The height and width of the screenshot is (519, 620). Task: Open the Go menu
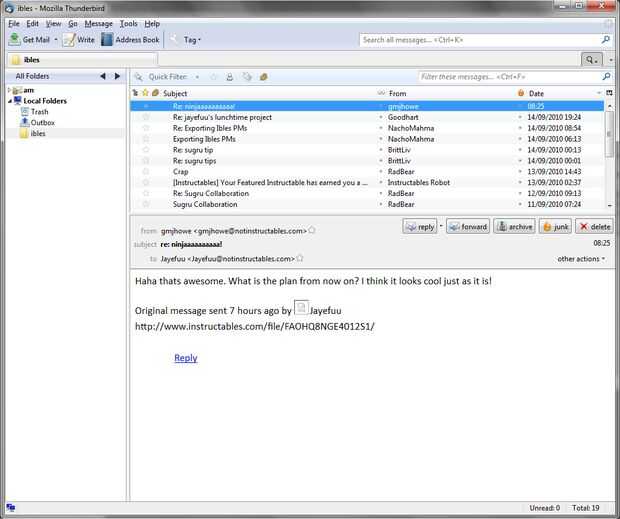pyautogui.click(x=73, y=24)
